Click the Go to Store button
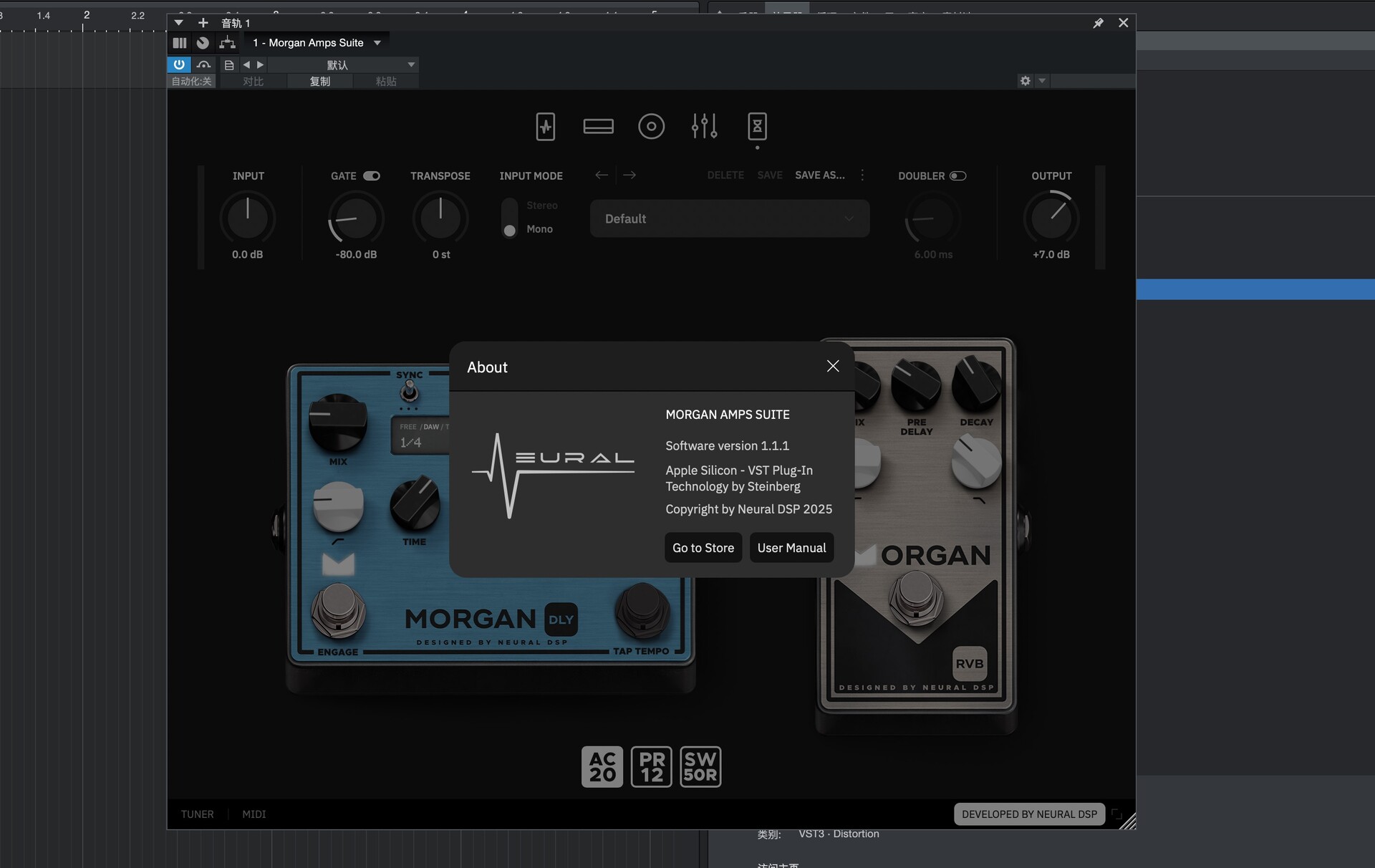The image size is (1375, 868). pos(703,548)
